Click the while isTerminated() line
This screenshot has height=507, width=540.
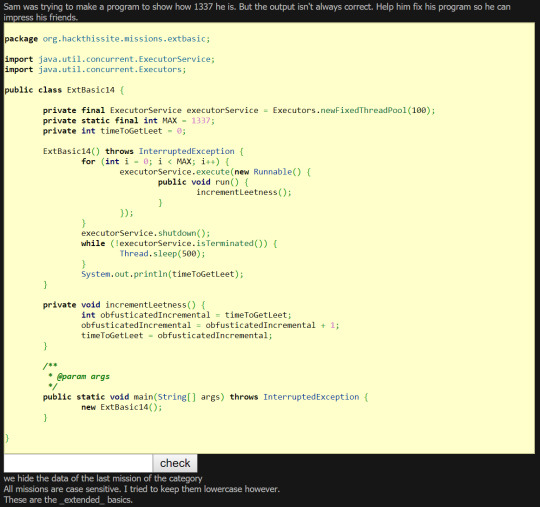[x=179, y=244]
